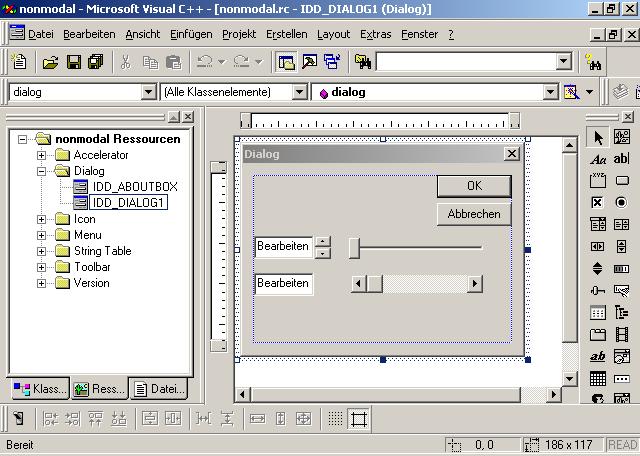
Task: Open the '(Alle Klassenelemente)' filter dropdown
Action: 299,92
